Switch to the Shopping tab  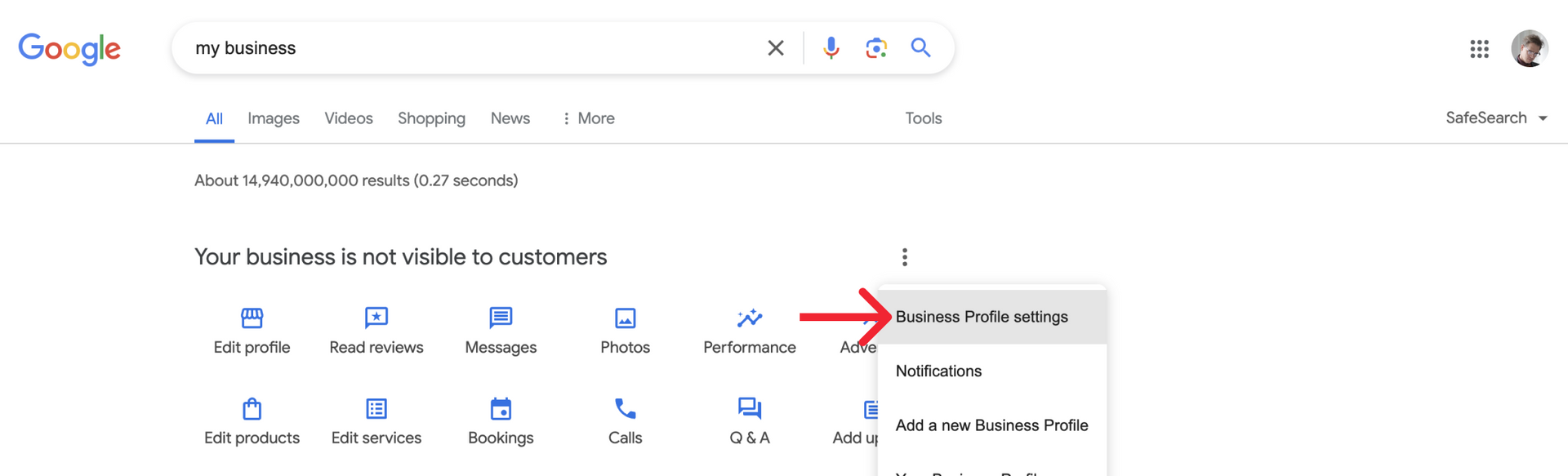pyautogui.click(x=431, y=118)
